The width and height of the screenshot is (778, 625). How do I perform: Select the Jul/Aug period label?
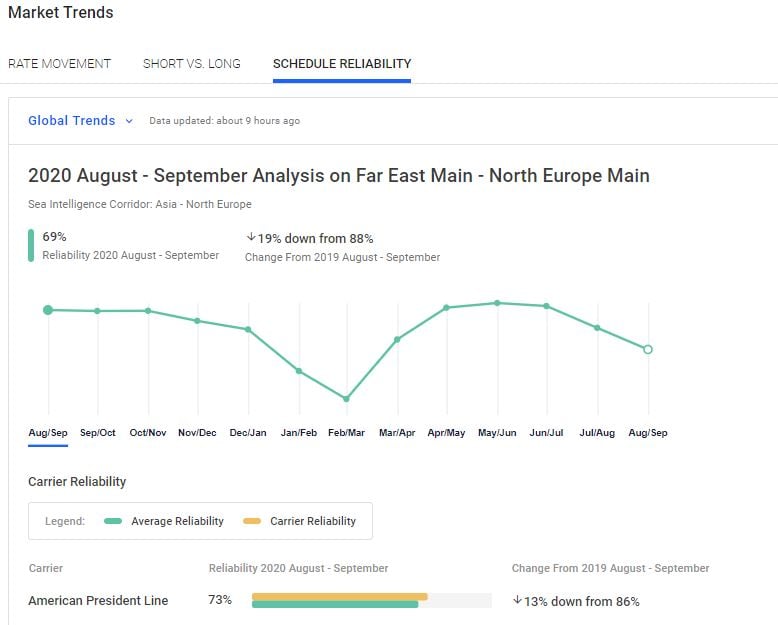597,433
